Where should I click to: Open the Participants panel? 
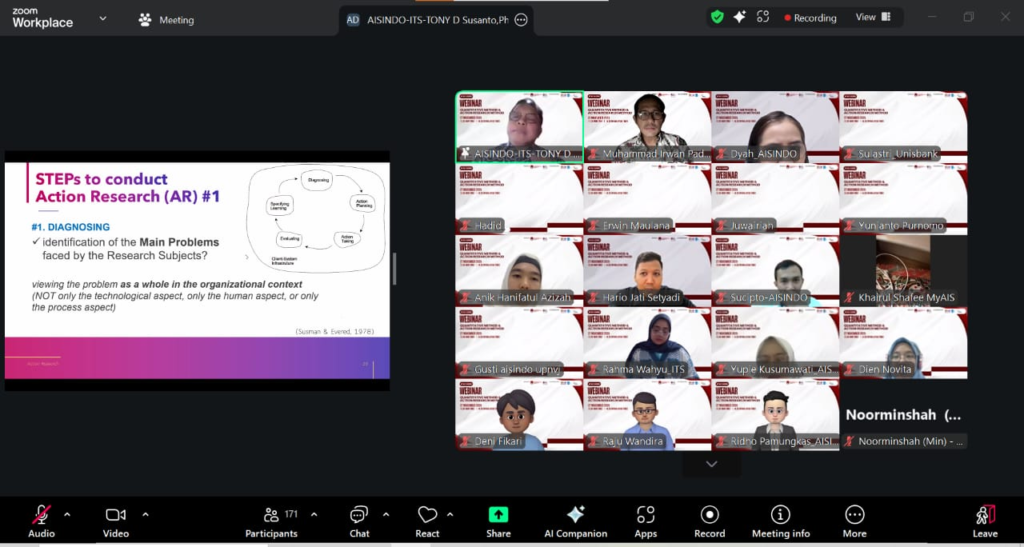[x=271, y=515]
